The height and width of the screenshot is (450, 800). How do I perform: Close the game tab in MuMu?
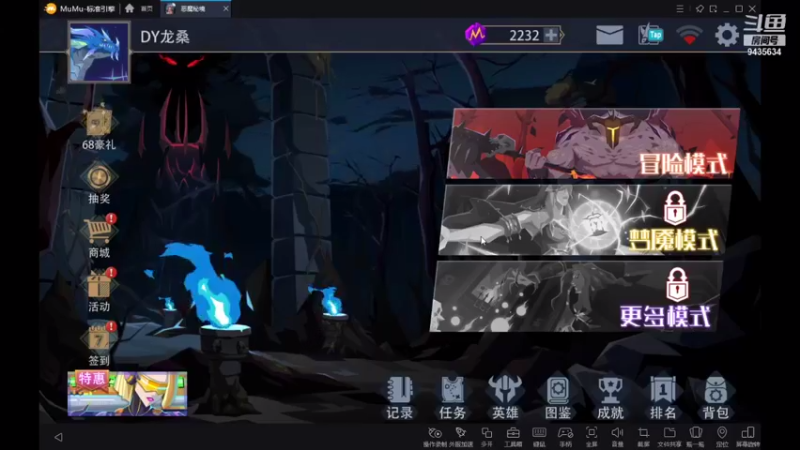226,9
